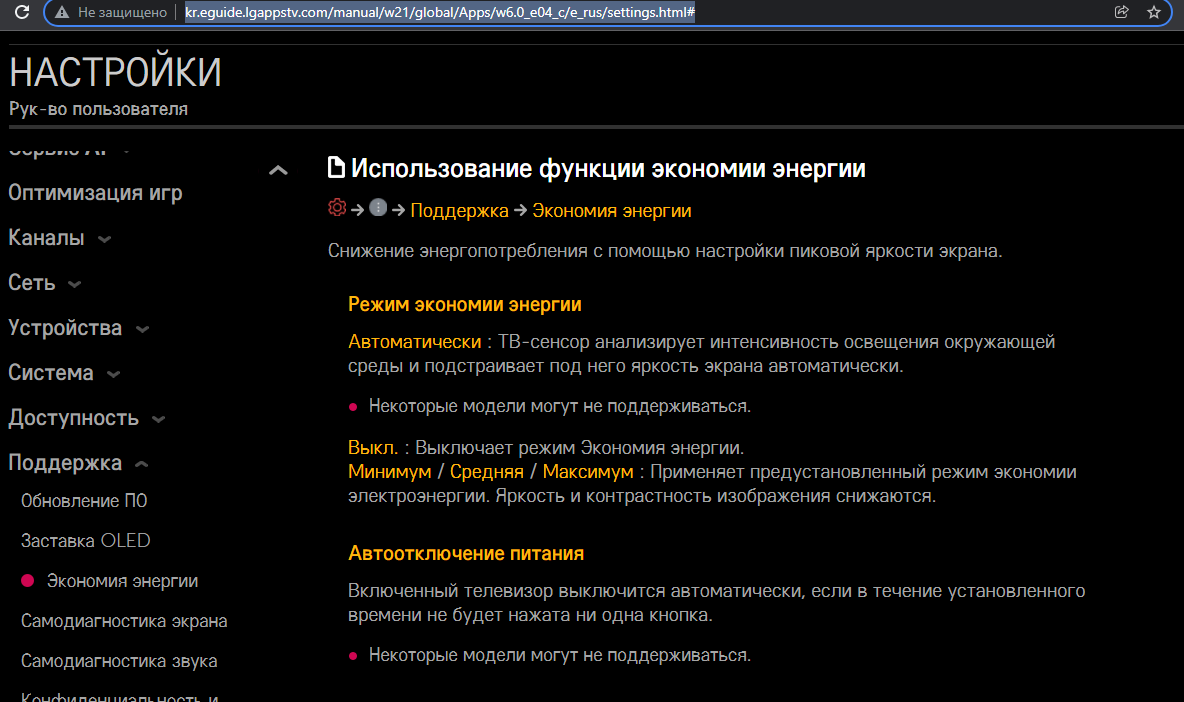Click the document icon beside the section heading
1184x702 pixels.
pos(337,168)
